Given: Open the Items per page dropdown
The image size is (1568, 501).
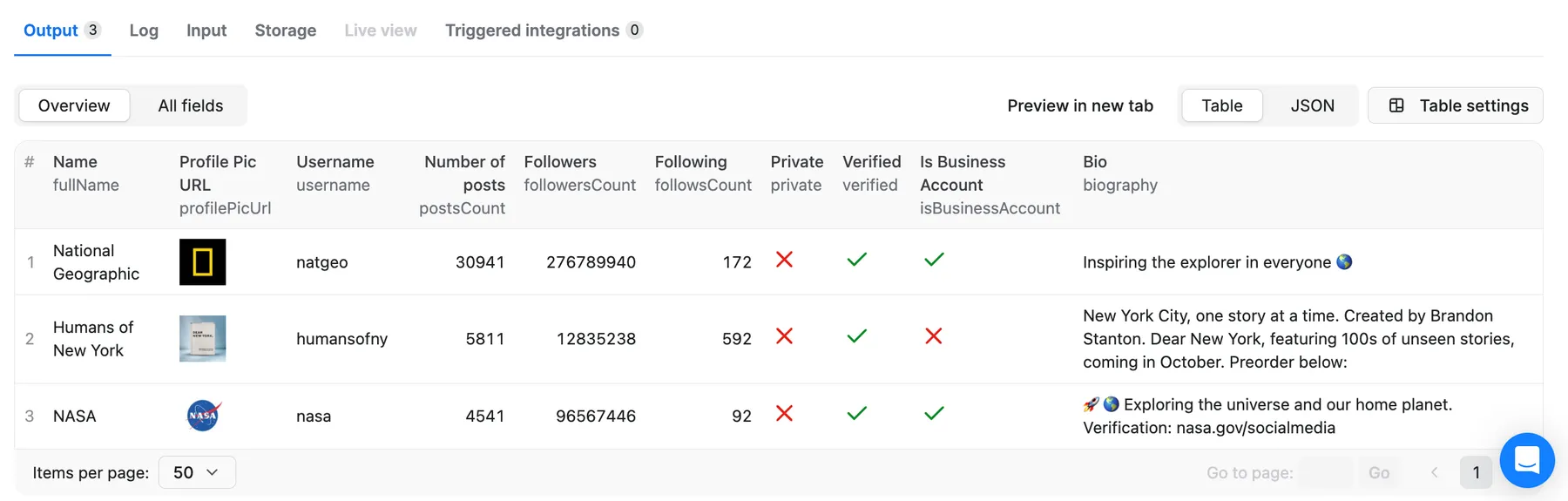Looking at the screenshot, I should tap(197, 472).
